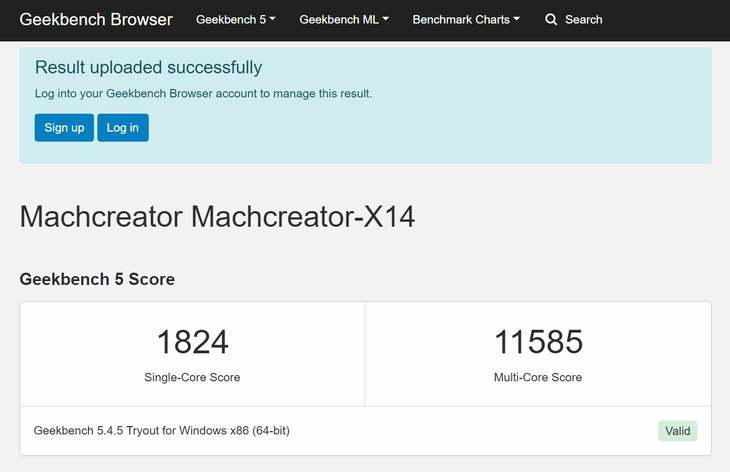Click the Geekbench 5 Score heading
The height and width of the screenshot is (472, 730).
[x=97, y=279]
